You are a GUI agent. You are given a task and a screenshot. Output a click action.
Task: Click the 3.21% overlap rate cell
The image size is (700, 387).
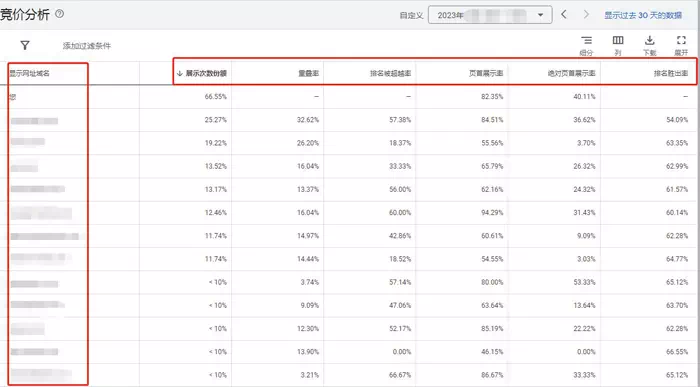(x=310, y=375)
